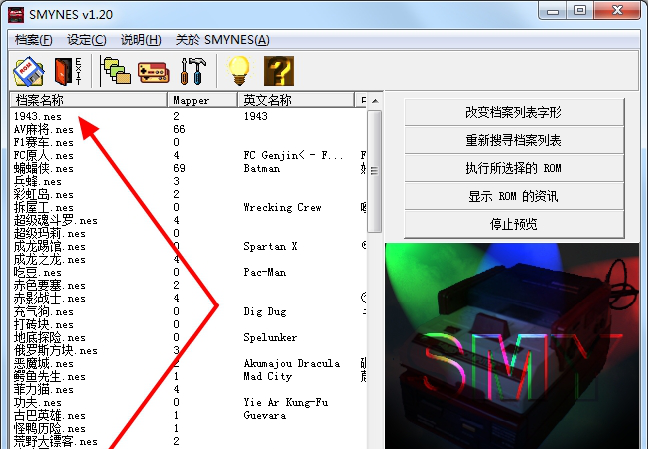
Task: Select 吃豆.nes in the file list
Action: [38, 273]
